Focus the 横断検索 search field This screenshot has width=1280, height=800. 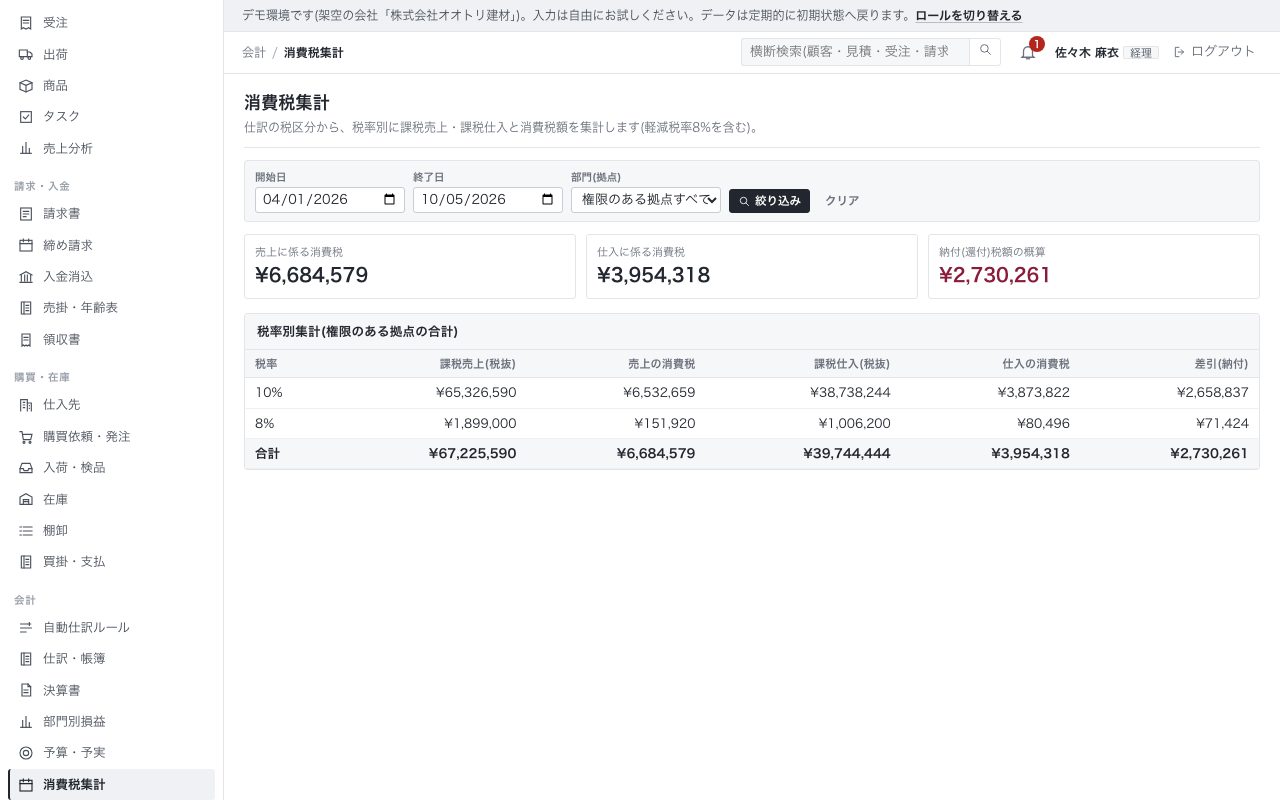click(x=855, y=52)
